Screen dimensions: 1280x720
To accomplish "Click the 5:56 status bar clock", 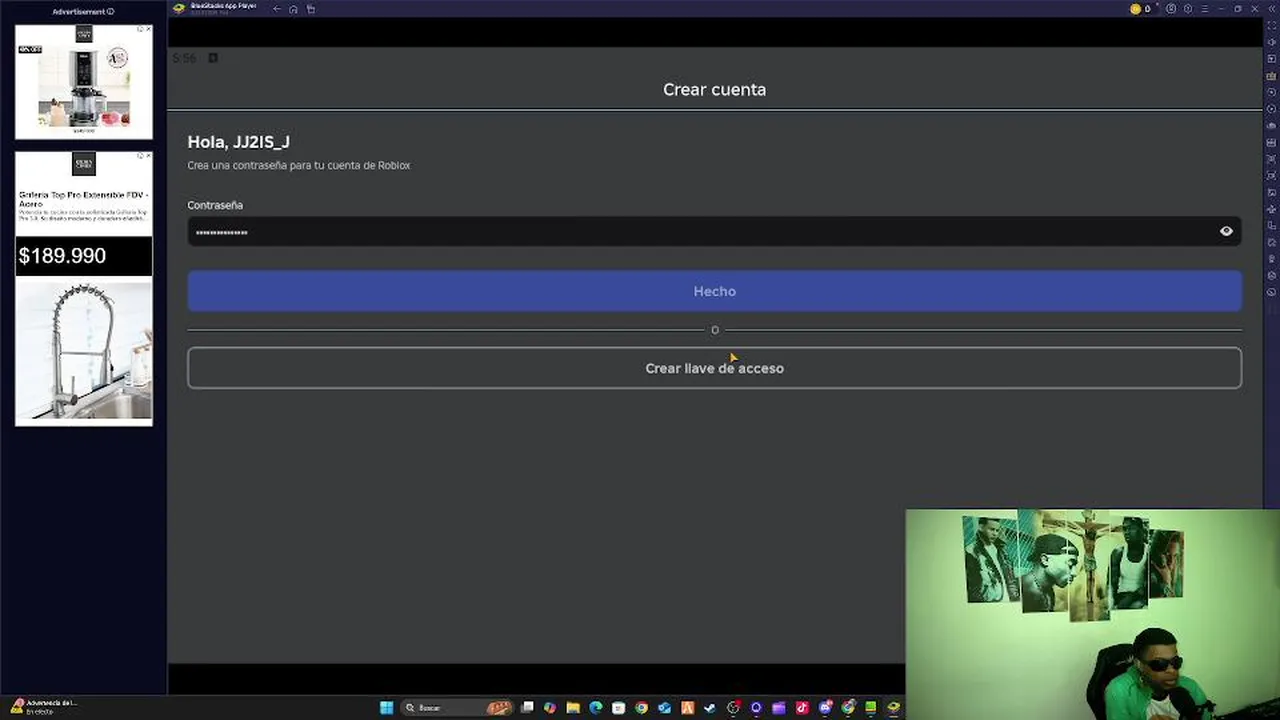I will pyautogui.click(x=183, y=58).
